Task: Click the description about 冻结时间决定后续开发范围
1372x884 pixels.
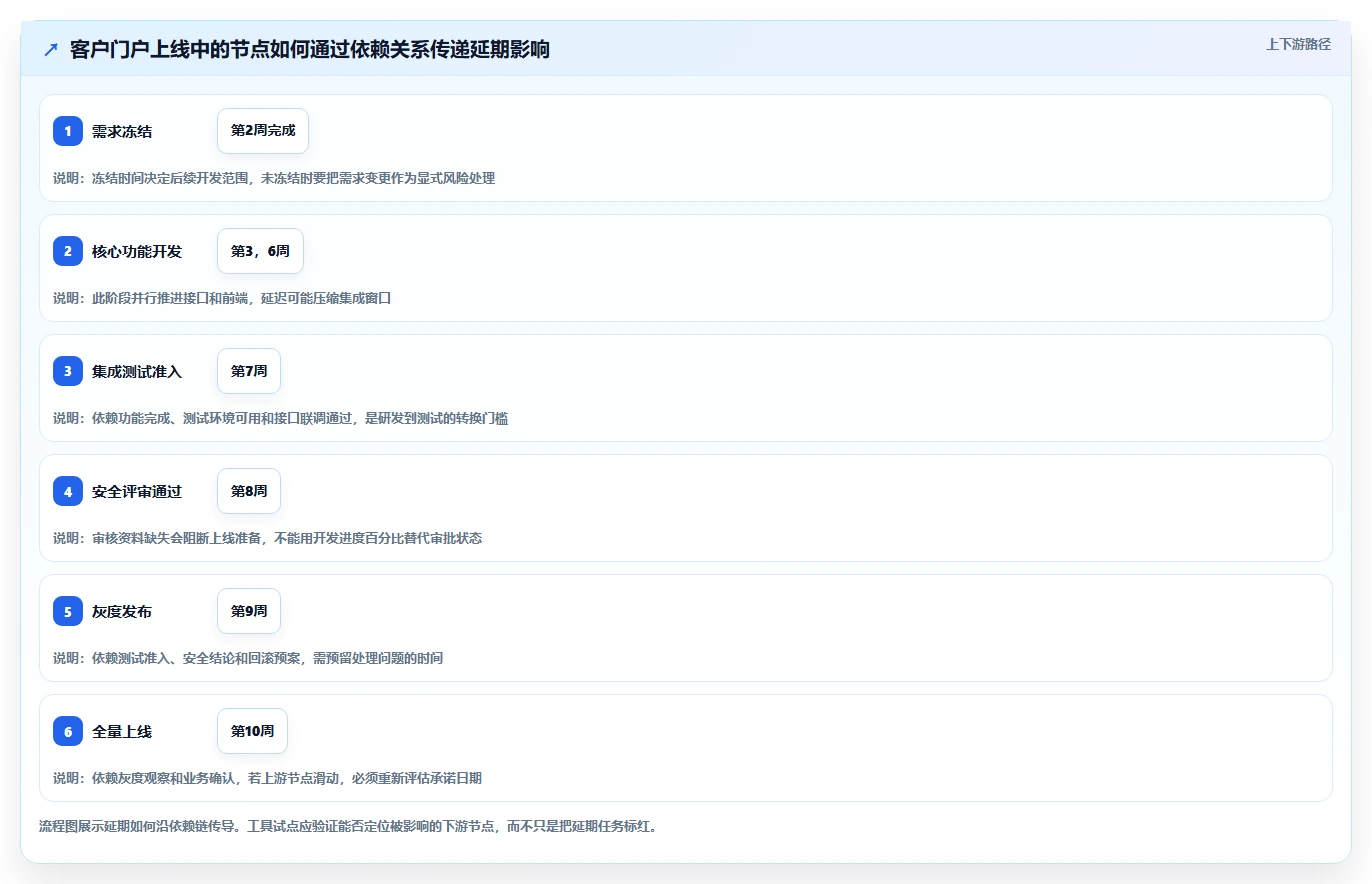Action: click(274, 178)
